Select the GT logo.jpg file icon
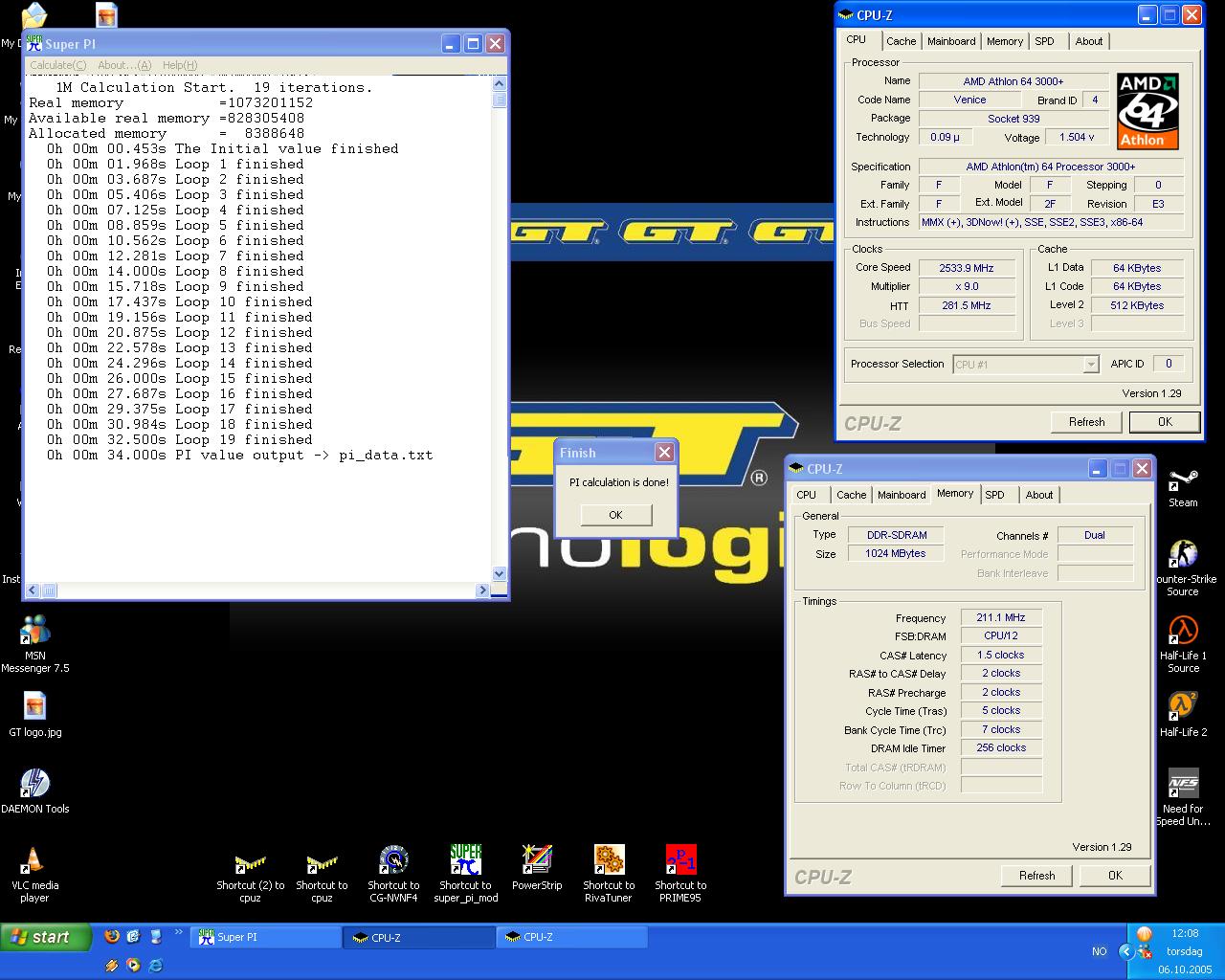The height and width of the screenshot is (980, 1225). pos(34,714)
